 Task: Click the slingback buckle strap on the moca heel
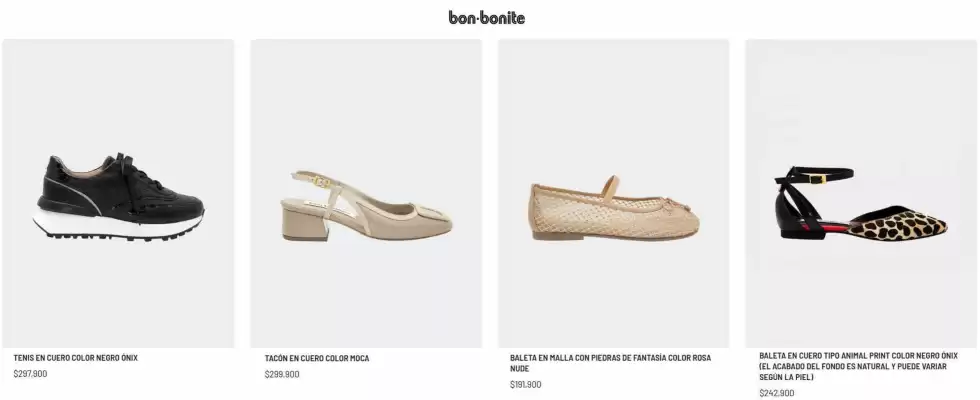coord(316,182)
